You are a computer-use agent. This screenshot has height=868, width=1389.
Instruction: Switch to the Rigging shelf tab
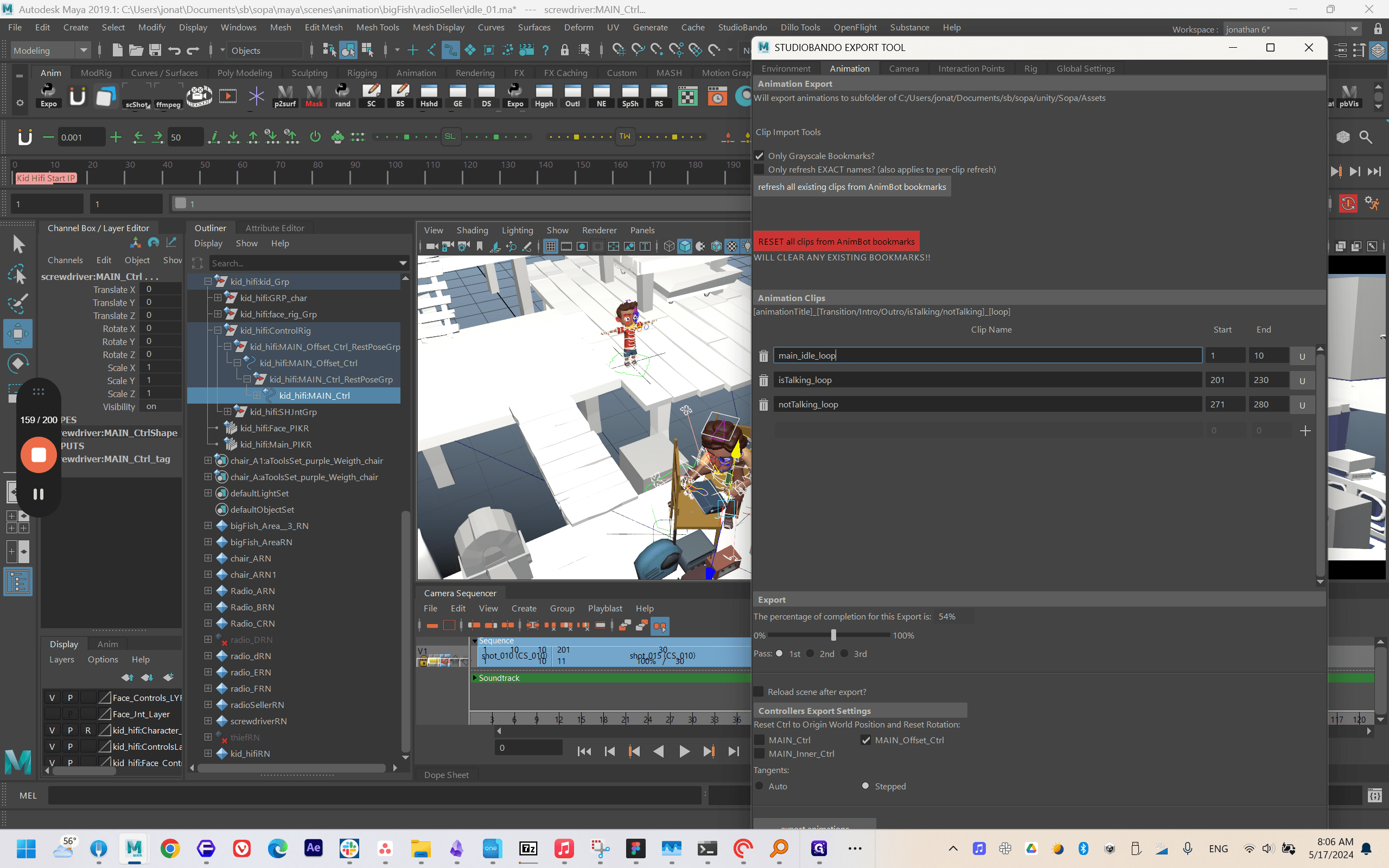(x=361, y=73)
